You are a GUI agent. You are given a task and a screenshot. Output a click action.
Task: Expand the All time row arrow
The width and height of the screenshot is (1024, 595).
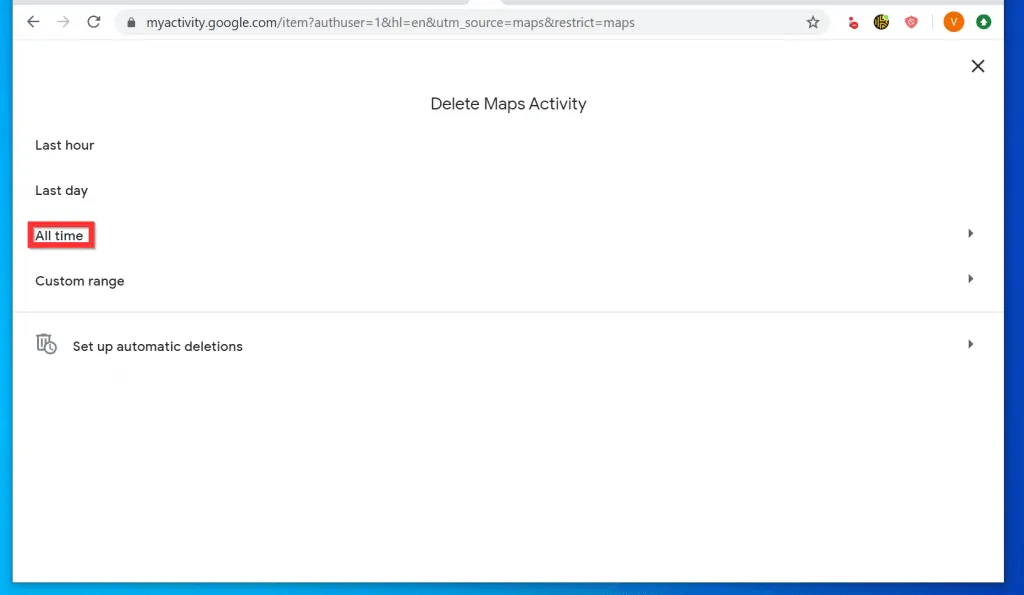pos(970,233)
